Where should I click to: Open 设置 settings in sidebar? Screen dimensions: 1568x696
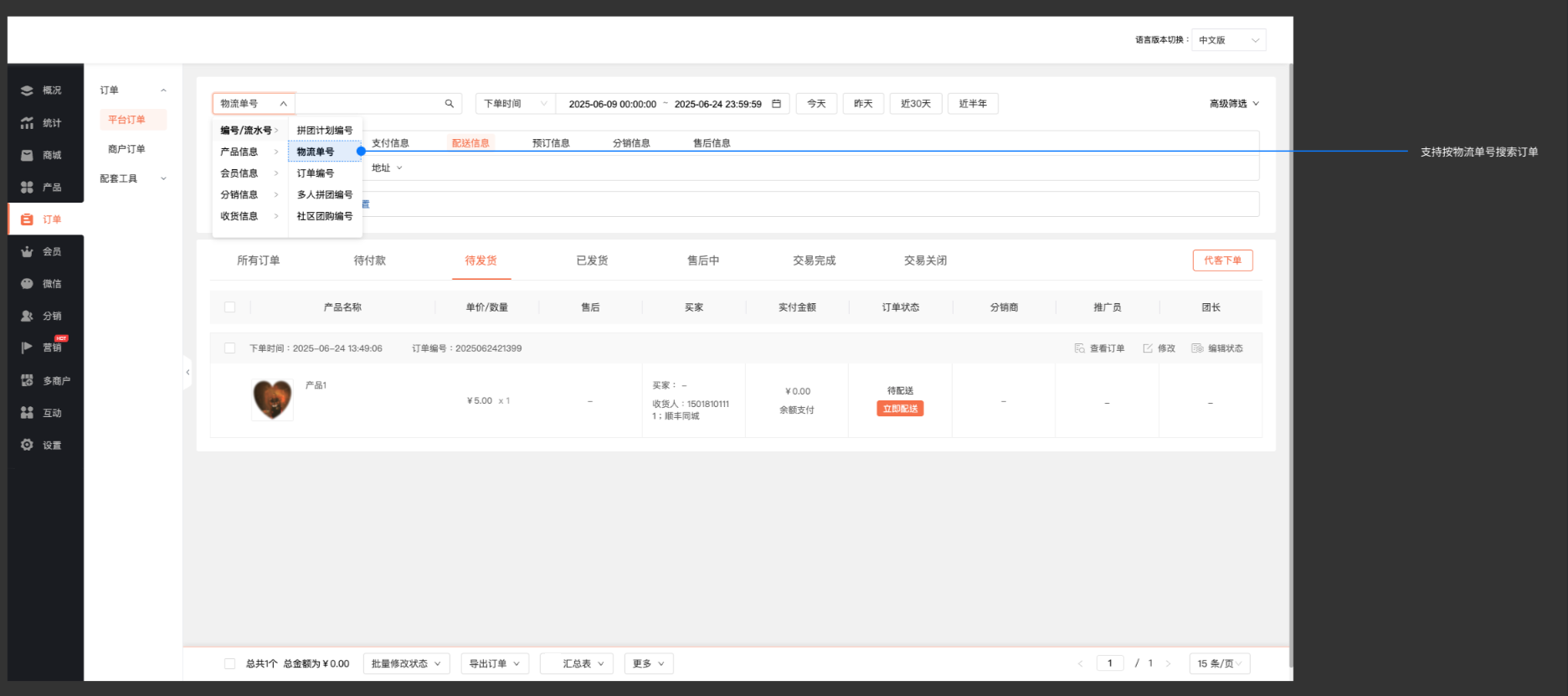[44, 445]
